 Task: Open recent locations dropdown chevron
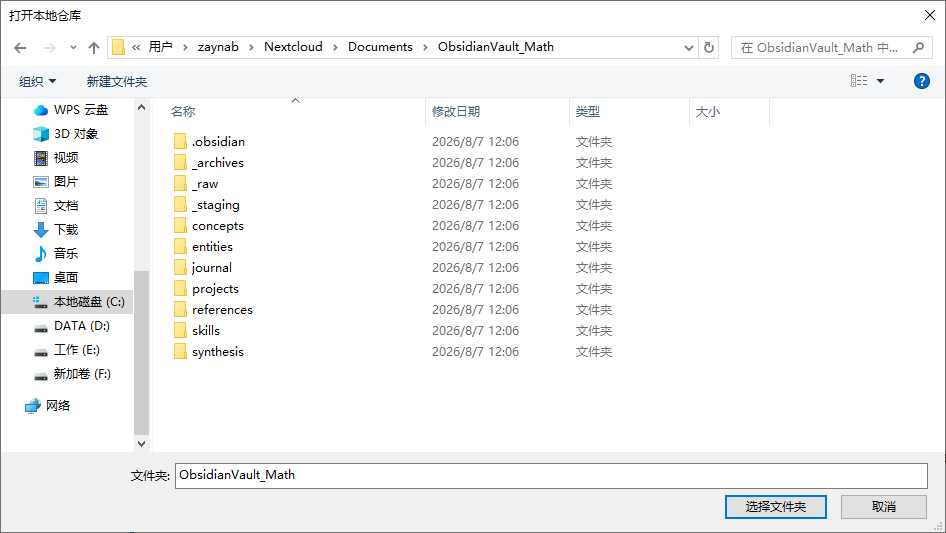[73, 48]
